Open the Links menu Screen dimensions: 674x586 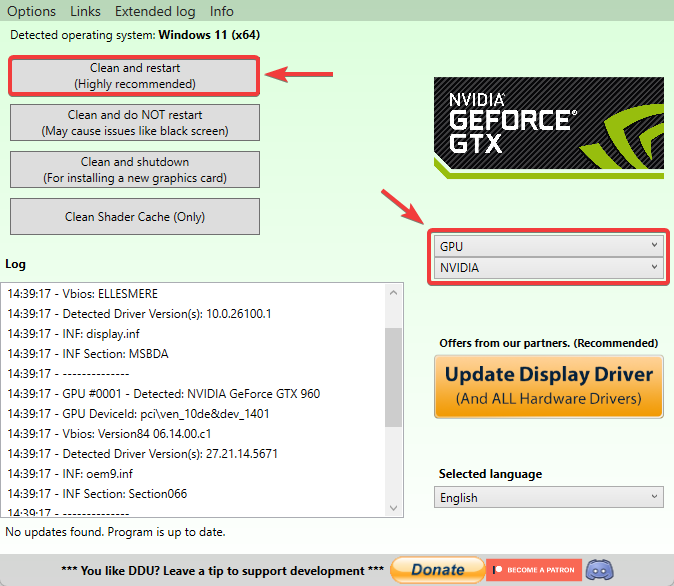(85, 11)
